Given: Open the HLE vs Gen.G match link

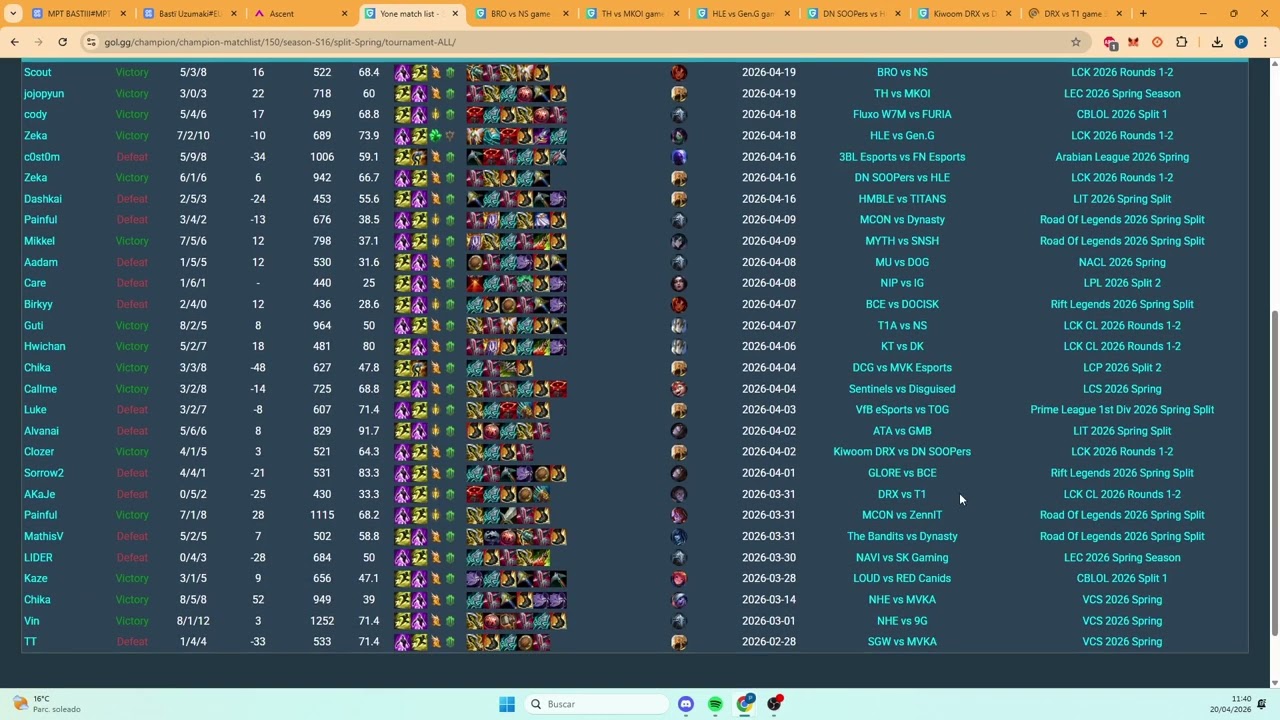Looking at the screenshot, I should [902, 135].
